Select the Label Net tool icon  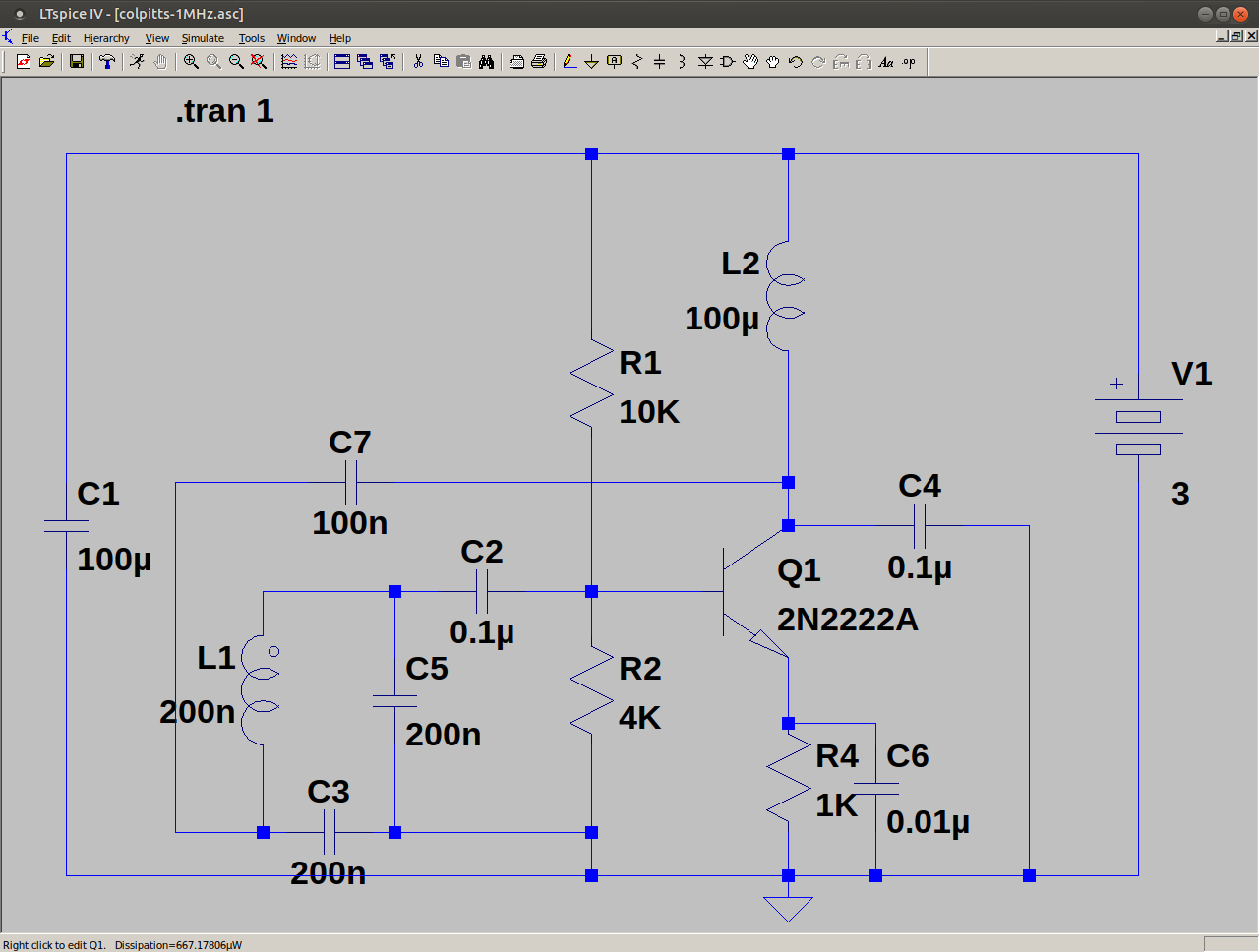615,61
